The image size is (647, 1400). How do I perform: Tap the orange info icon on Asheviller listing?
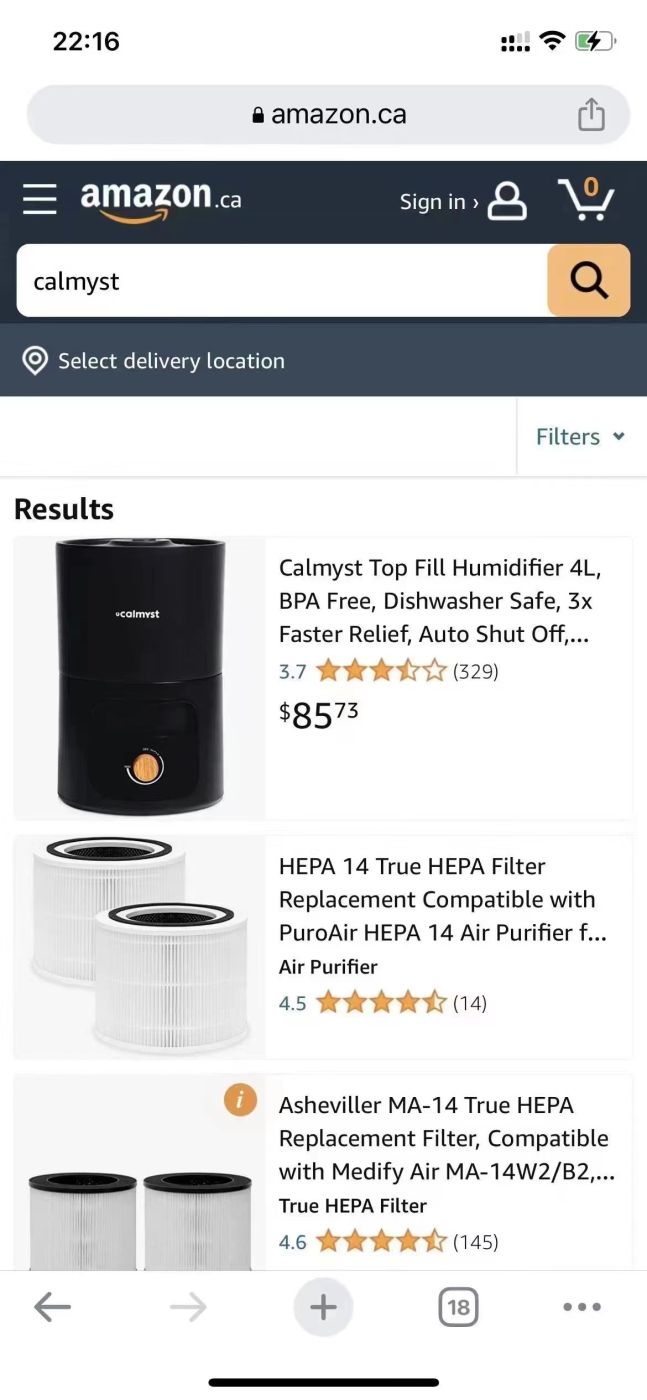click(239, 1100)
